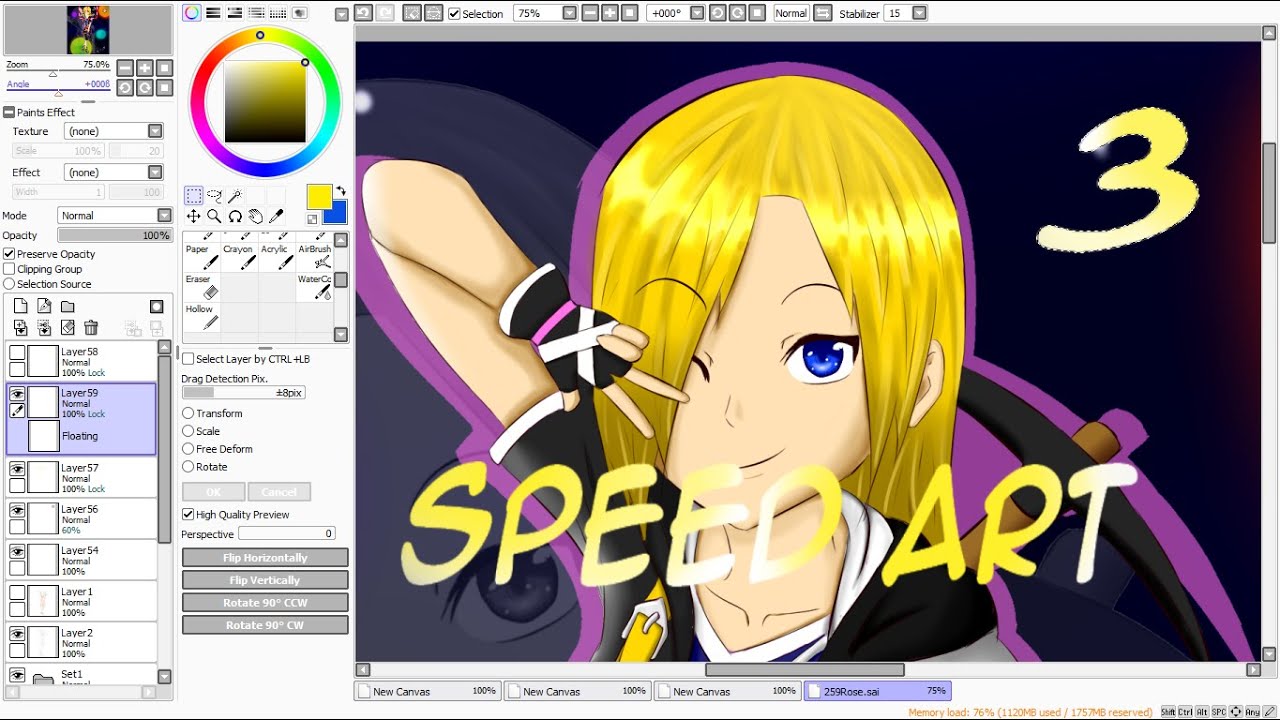
Task: Select Layer54 in the layer list
Action: [81, 560]
